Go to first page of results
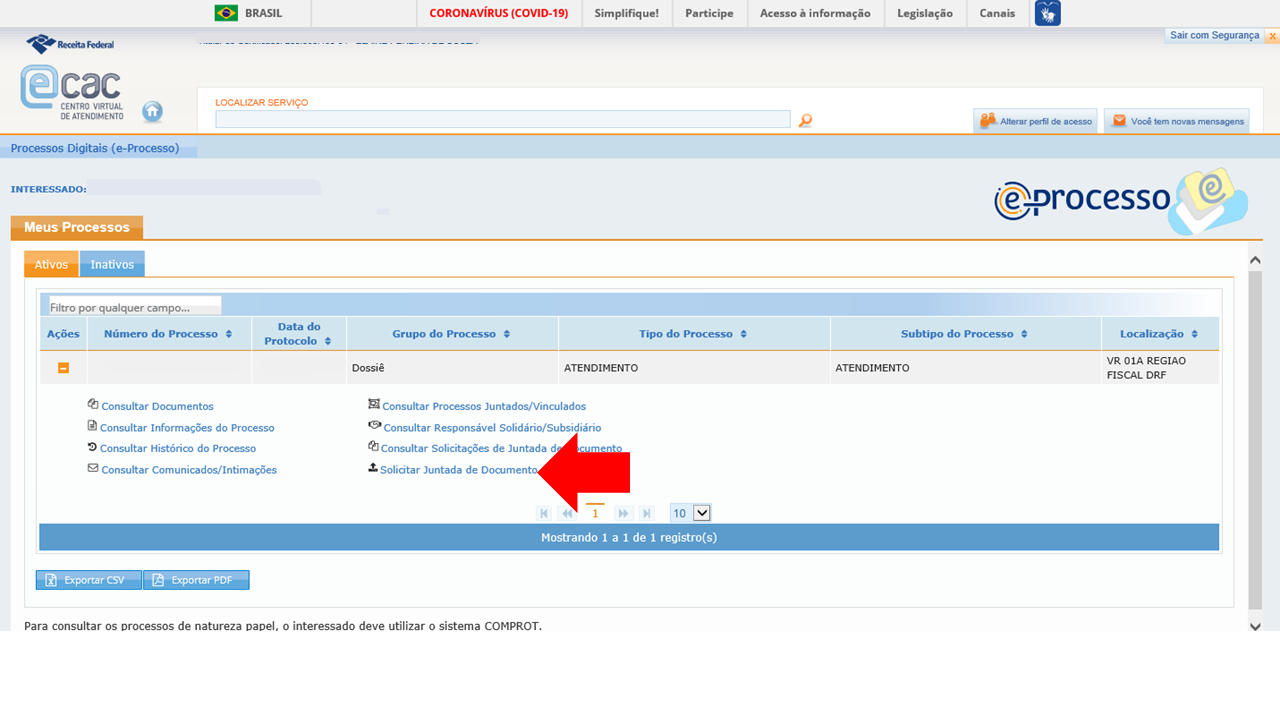 [x=544, y=513]
